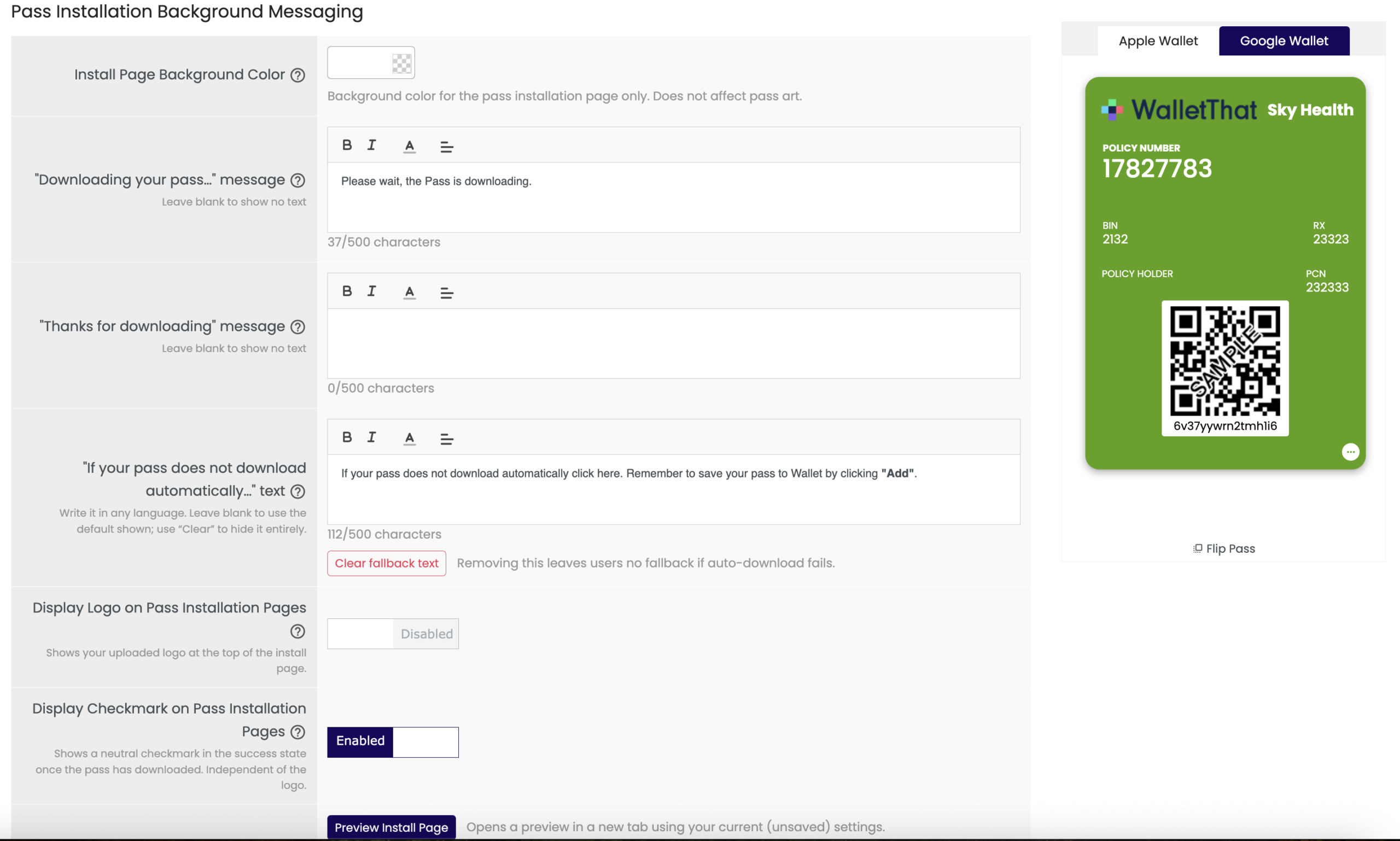Show help for the Thanks for downloading message

[x=297, y=327]
